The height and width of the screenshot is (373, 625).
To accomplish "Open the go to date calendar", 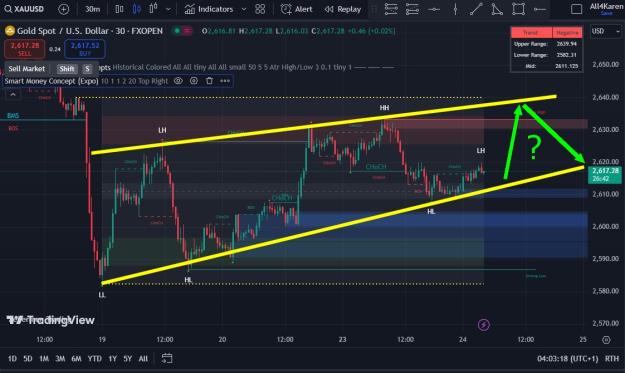I will coord(167,358).
